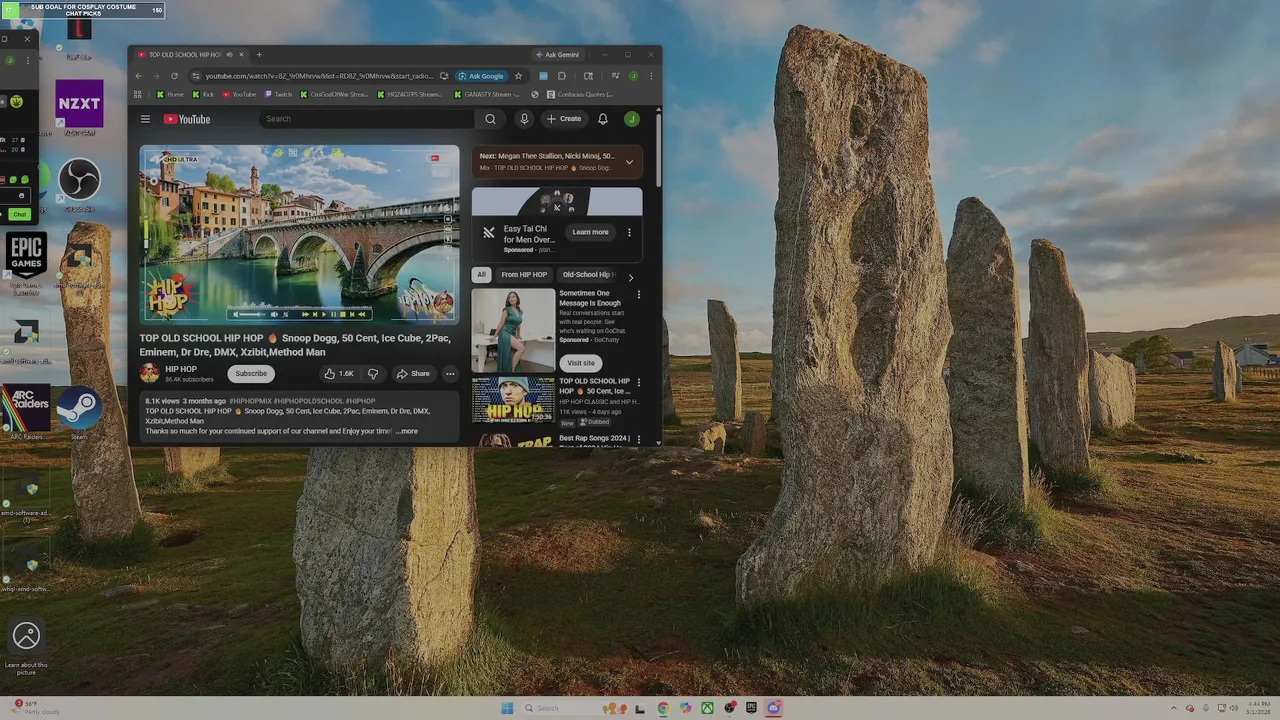
Task: Open the Kick bookmark
Action: point(203,95)
